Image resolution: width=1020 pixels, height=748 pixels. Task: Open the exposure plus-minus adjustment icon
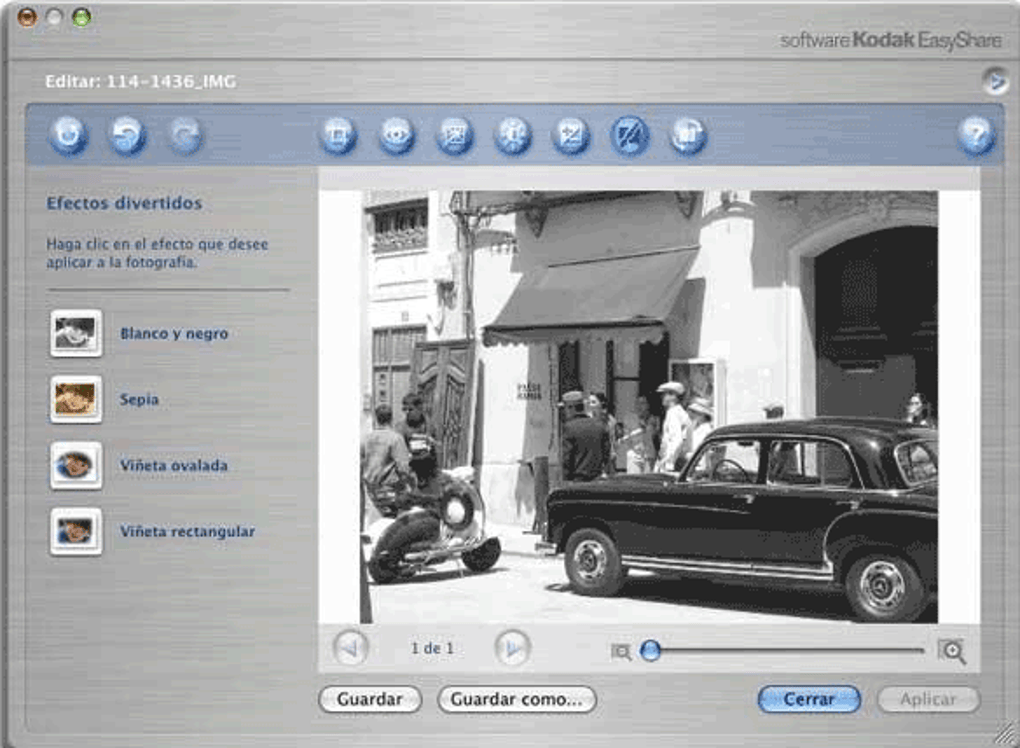coord(570,135)
